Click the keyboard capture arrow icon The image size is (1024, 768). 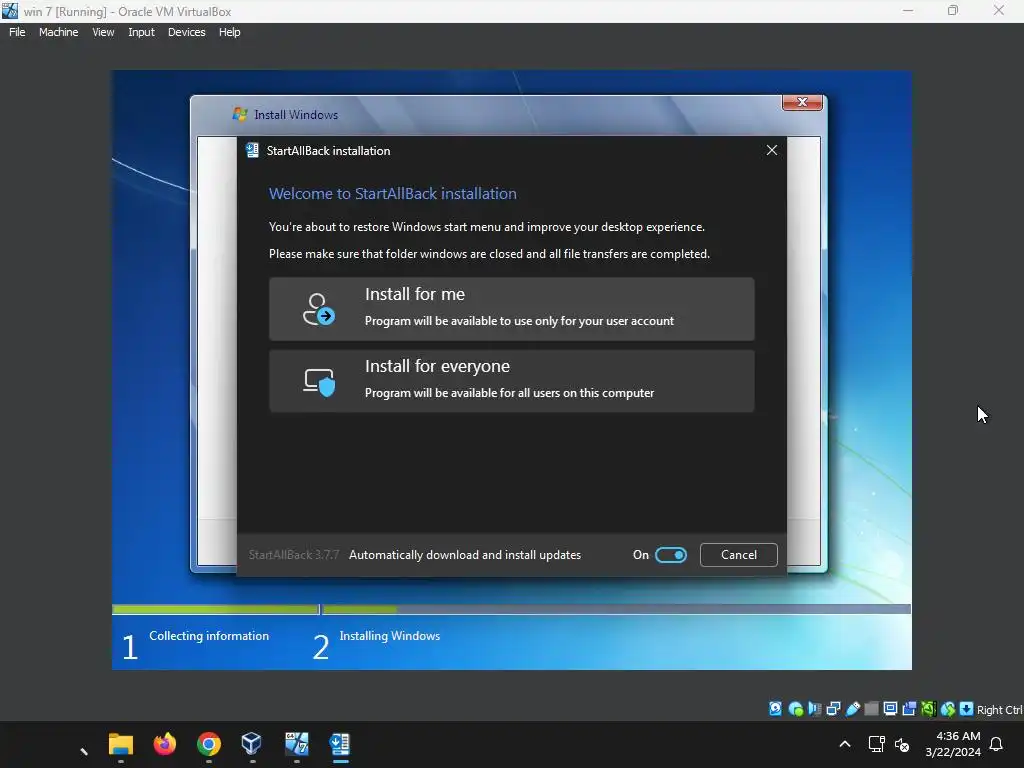click(967, 709)
